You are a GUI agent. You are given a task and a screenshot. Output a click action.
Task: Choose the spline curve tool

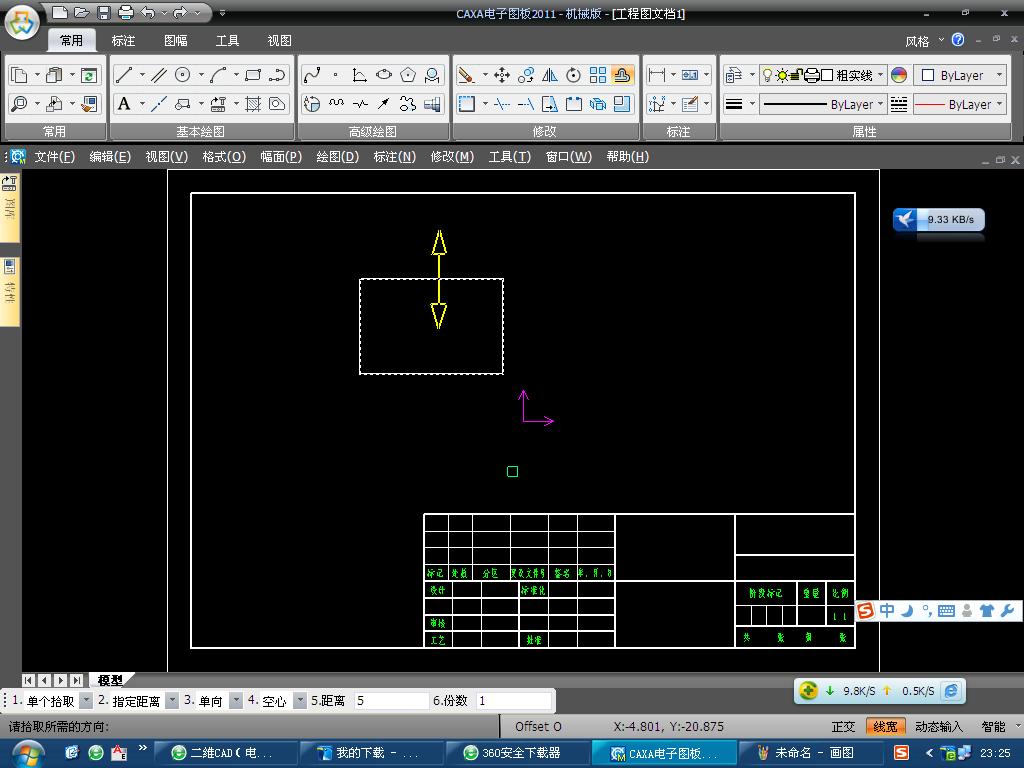coord(312,75)
